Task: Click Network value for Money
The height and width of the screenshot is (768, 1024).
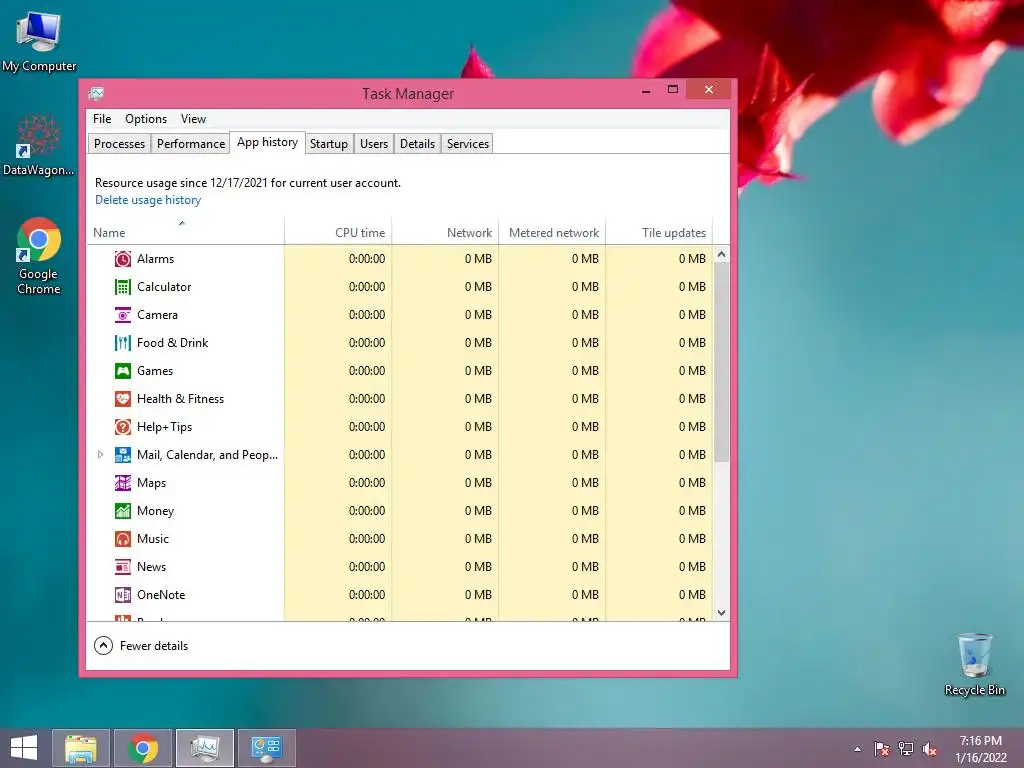Action: 478,511
